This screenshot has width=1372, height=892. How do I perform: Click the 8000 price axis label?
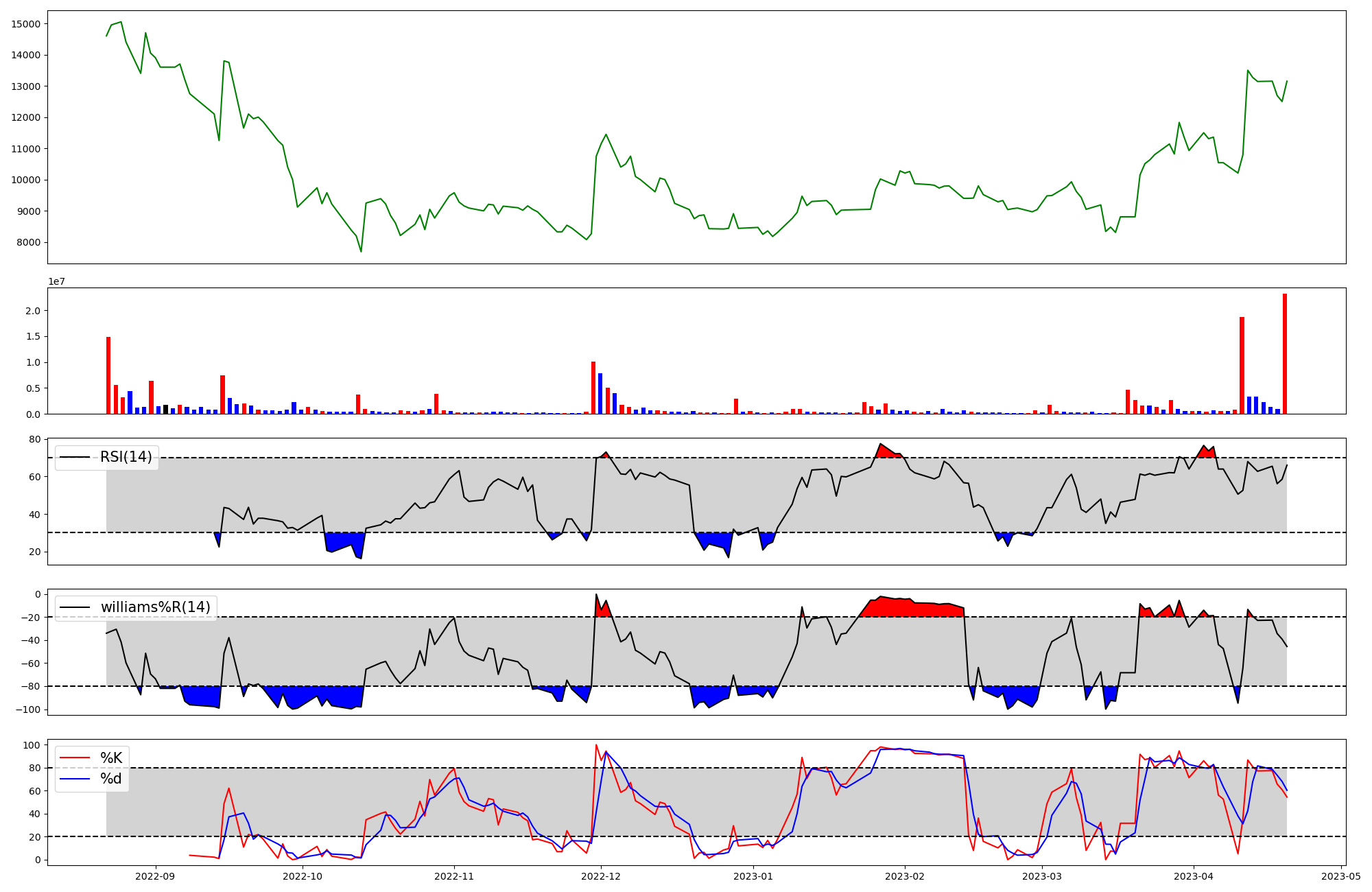[29, 242]
